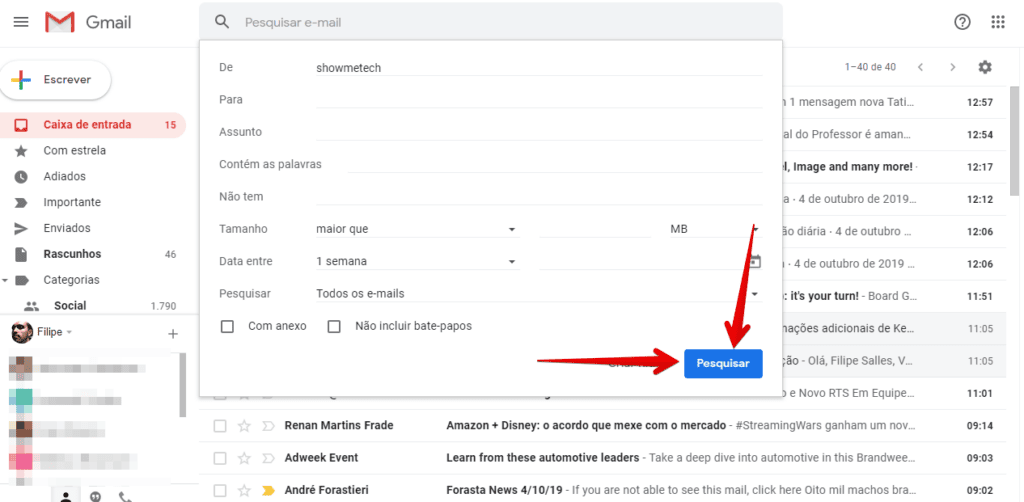Select the Adweek Event email checkbox

(220, 458)
